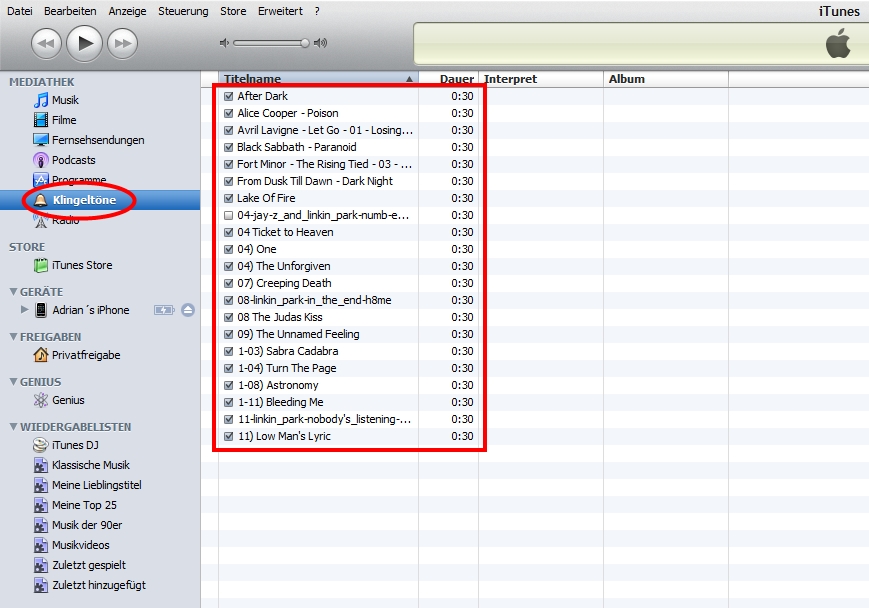Click the next track fast-forward button
The width and height of the screenshot is (869, 608).
click(x=122, y=43)
